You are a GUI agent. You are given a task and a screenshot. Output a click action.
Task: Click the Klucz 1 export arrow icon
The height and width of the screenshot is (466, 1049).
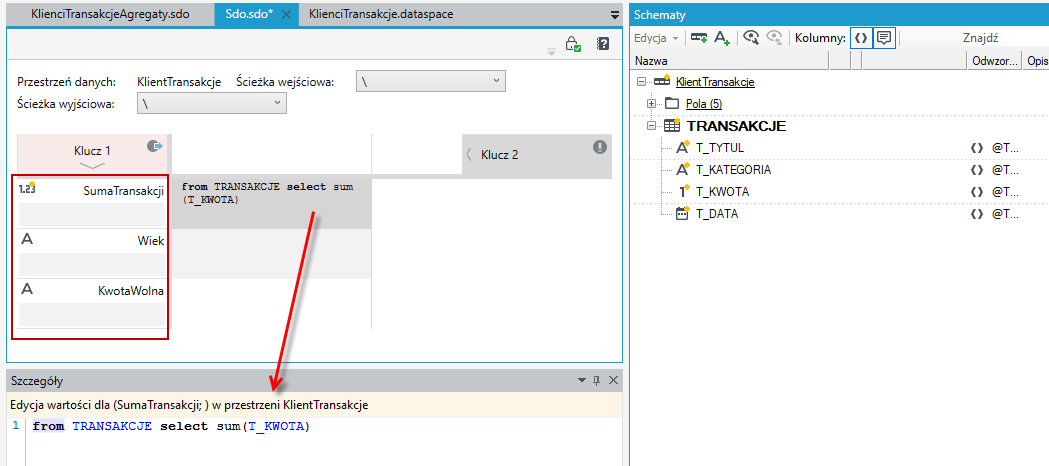[155, 146]
